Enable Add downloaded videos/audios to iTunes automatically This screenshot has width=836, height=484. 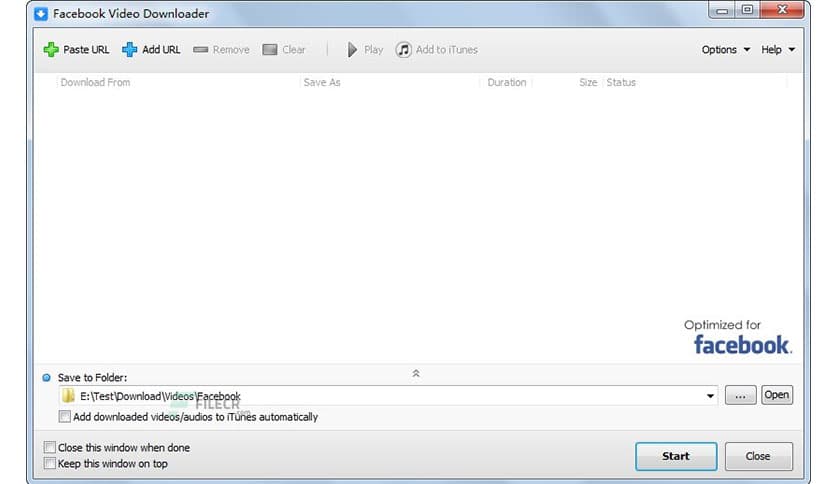coord(65,416)
